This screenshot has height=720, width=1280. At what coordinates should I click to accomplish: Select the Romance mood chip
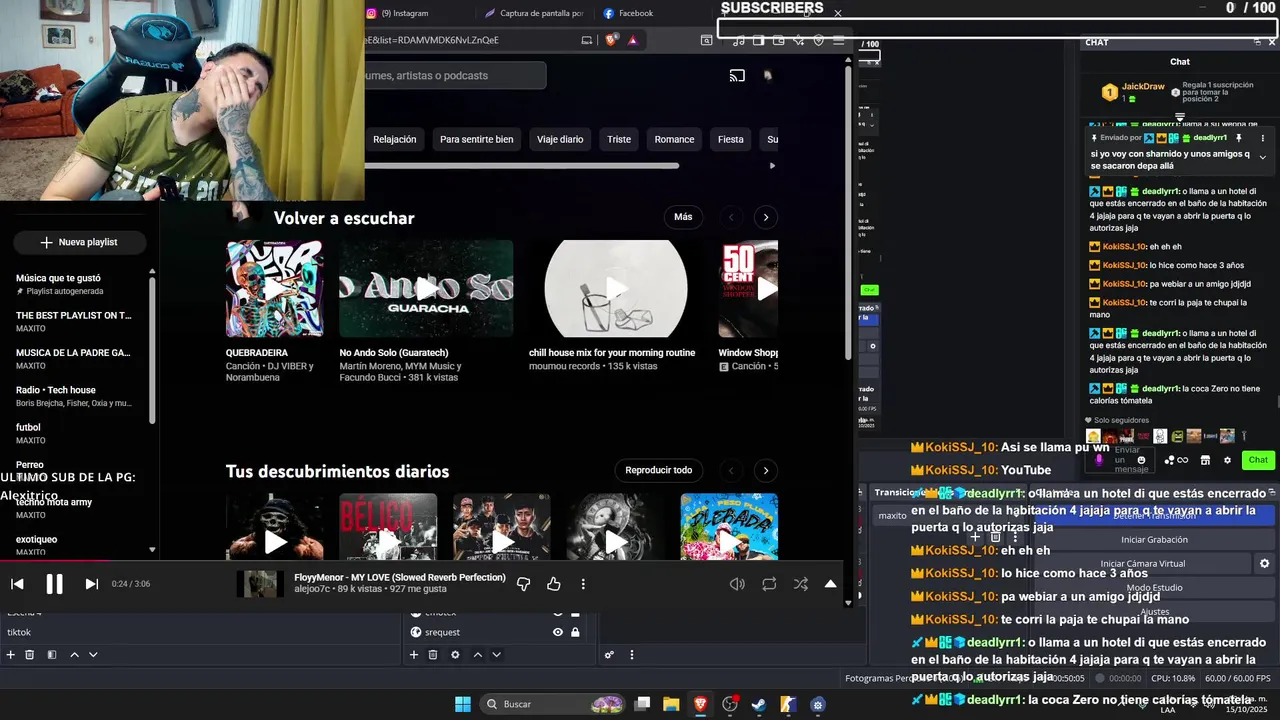[x=674, y=139]
